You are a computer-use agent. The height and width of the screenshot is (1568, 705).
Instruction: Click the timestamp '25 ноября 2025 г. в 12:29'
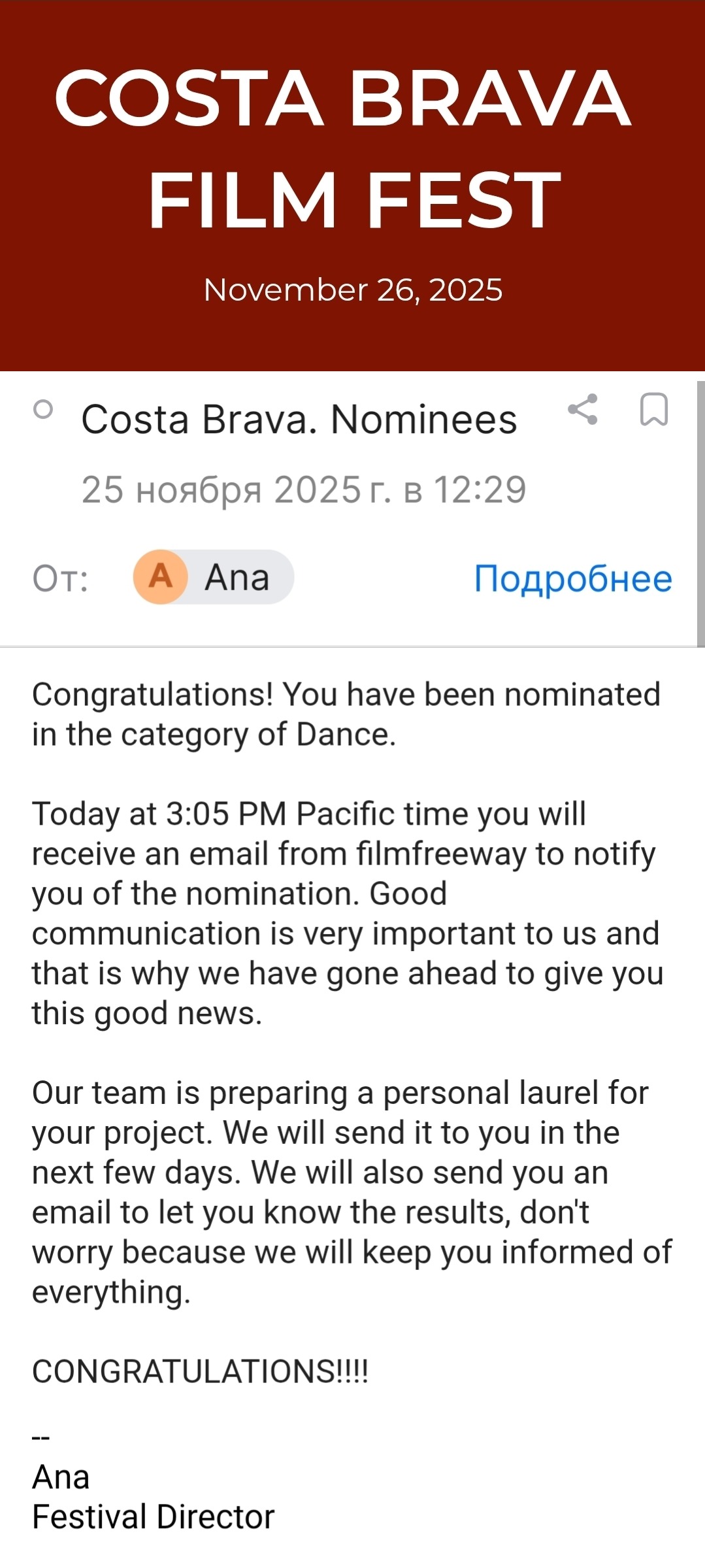coord(303,490)
